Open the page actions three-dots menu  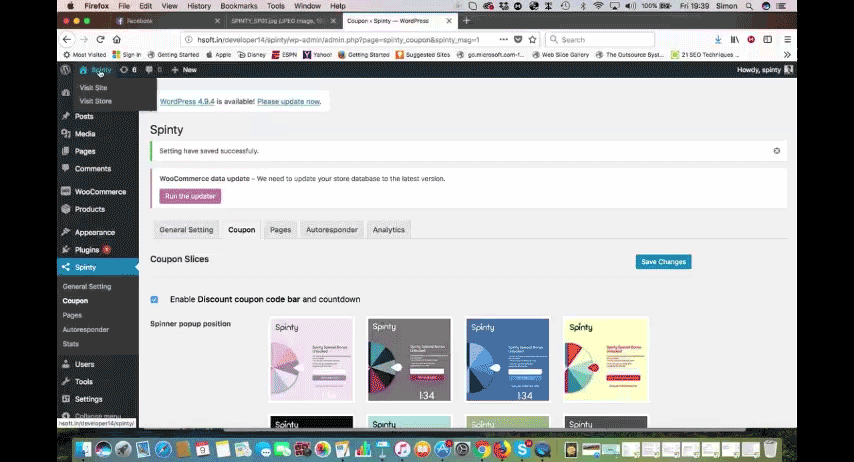click(x=503, y=39)
